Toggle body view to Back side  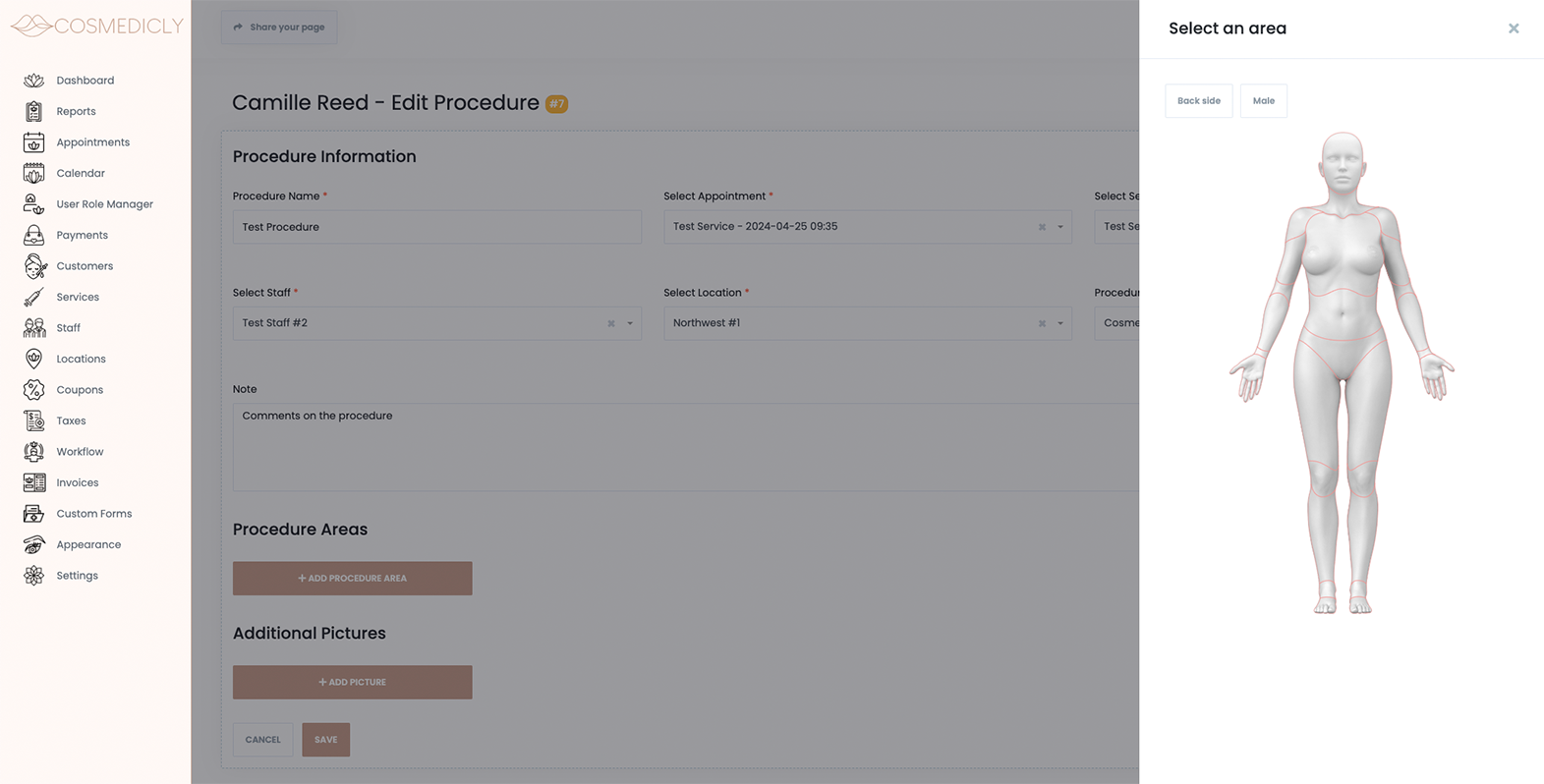point(1198,101)
